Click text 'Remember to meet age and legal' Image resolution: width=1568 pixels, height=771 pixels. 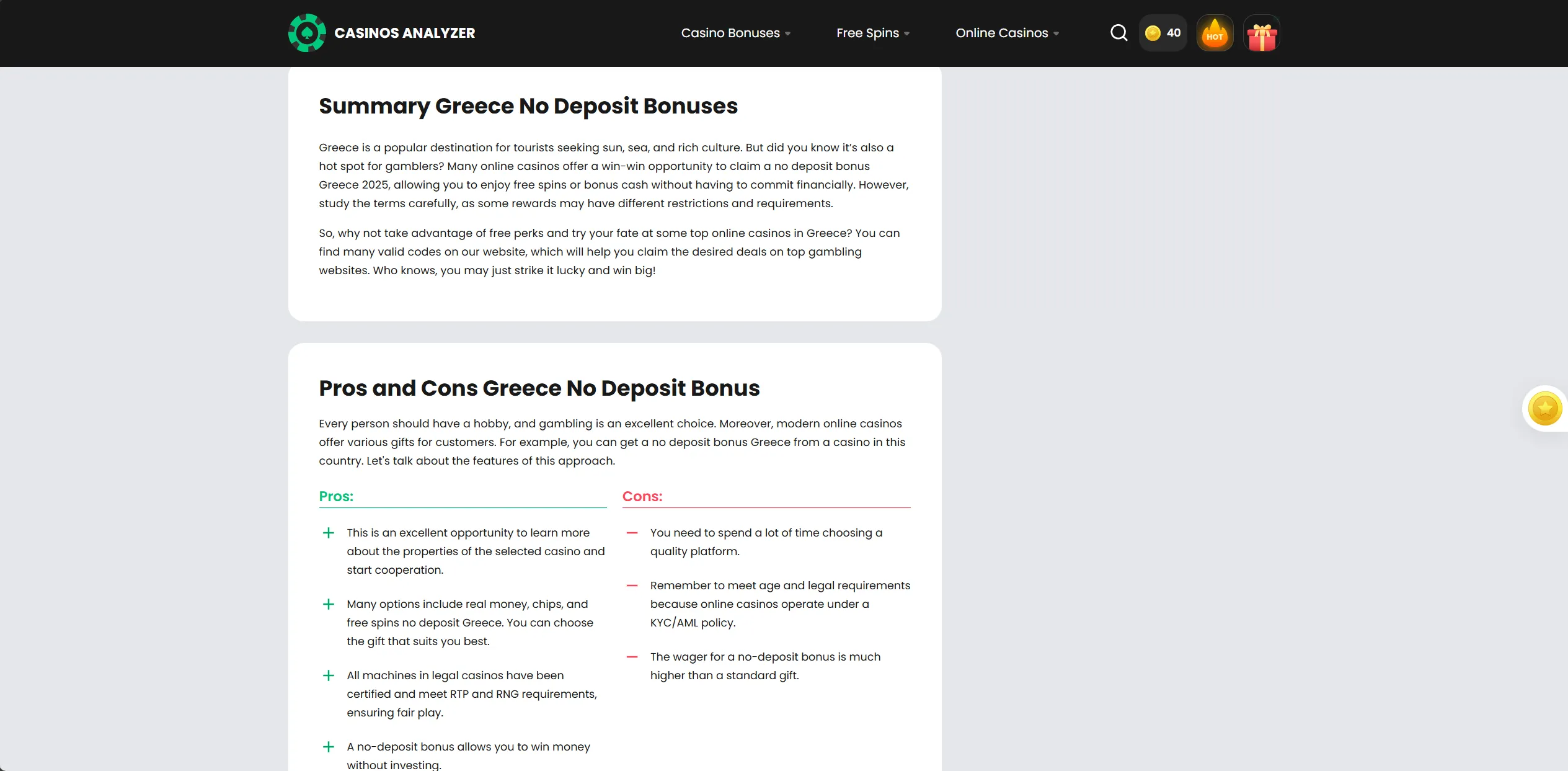pyautogui.click(x=742, y=586)
